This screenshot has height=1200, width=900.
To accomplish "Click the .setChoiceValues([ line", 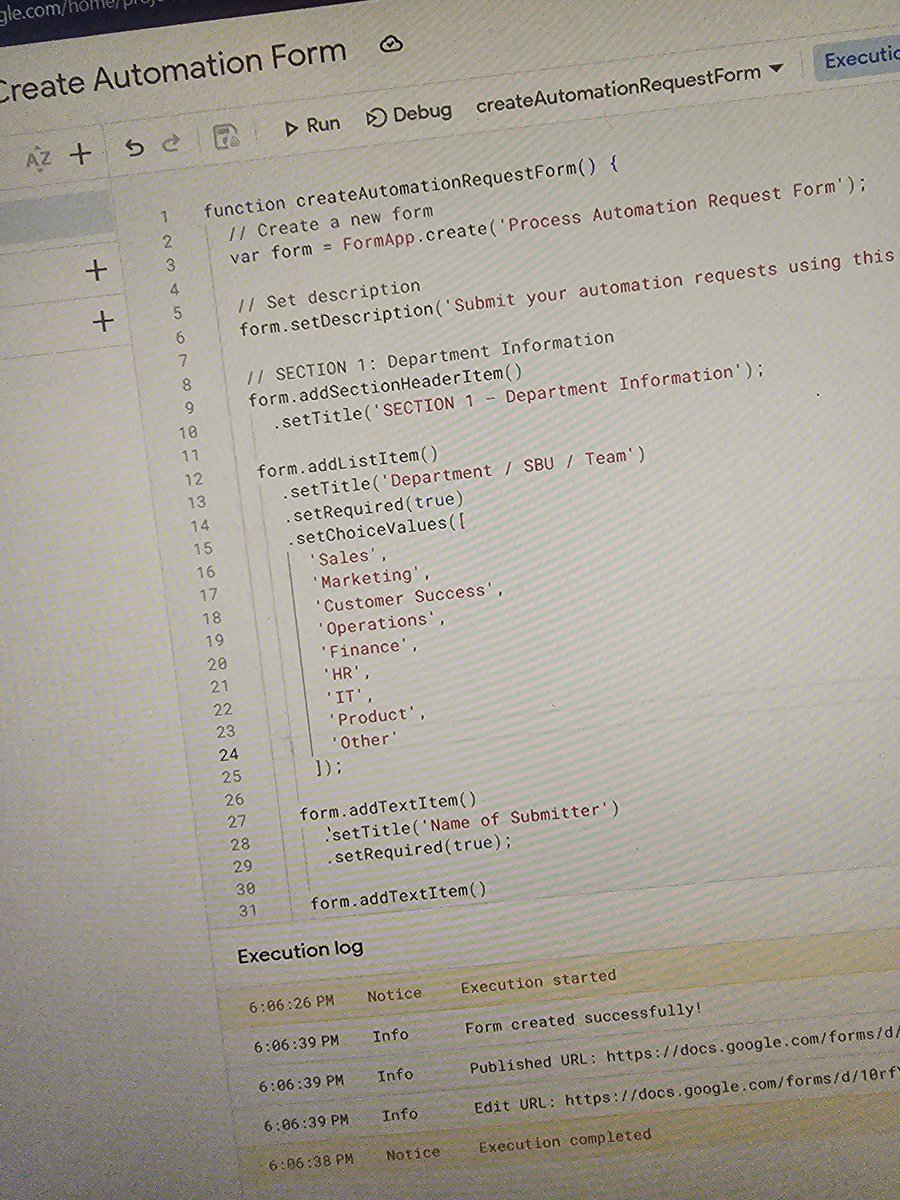I will 380,531.
